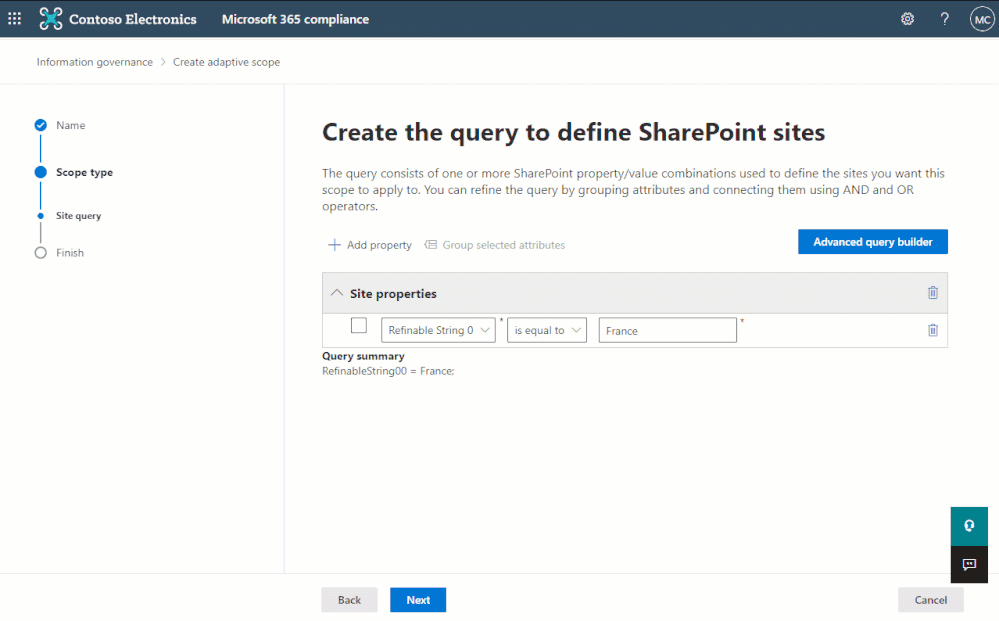999x621 pixels.
Task: Check the query row checkbox
Action: tap(359, 326)
